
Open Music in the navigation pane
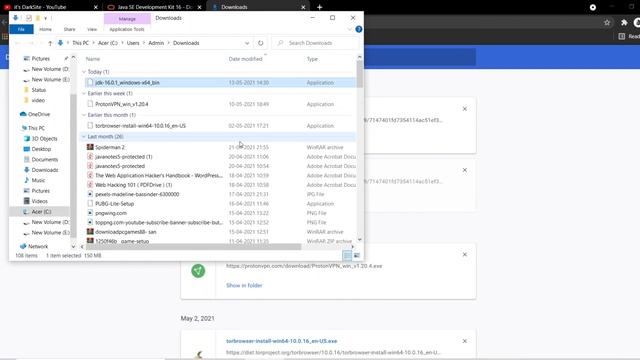pyautogui.click(x=38, y=180)
